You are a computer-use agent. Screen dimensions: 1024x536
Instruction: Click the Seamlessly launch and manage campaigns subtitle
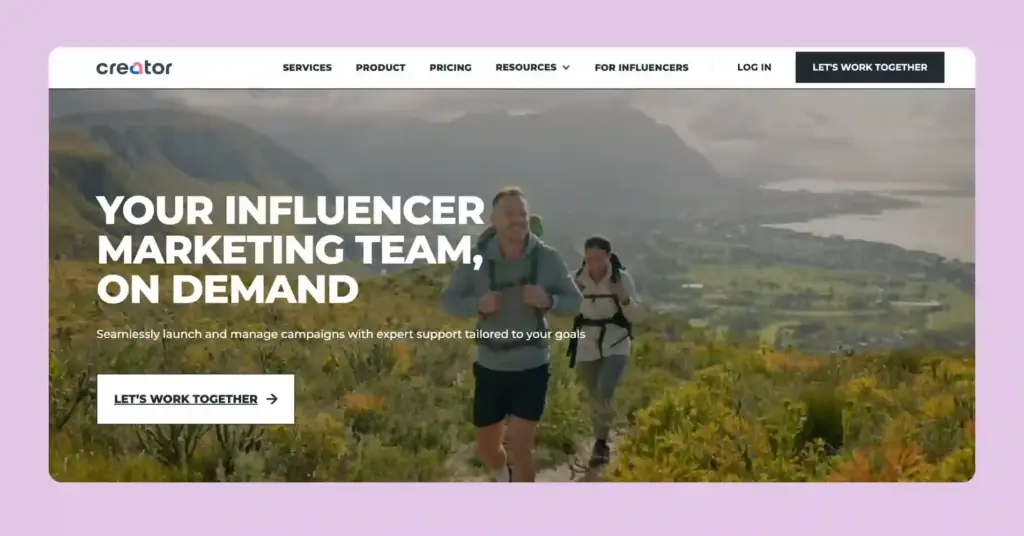[x=341, y=334]
